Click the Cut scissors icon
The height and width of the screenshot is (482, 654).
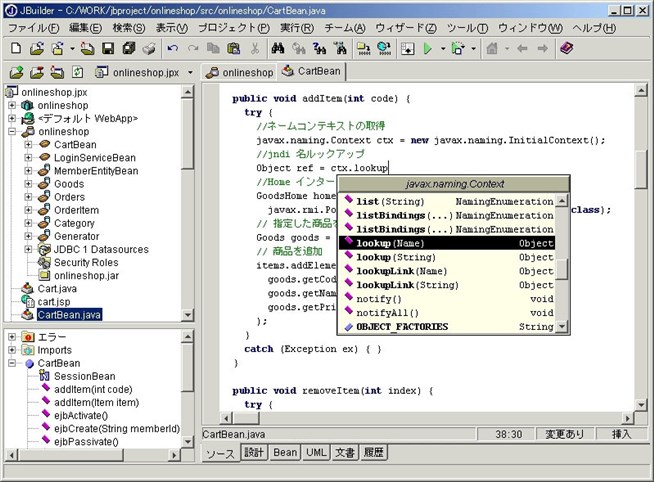254,48
